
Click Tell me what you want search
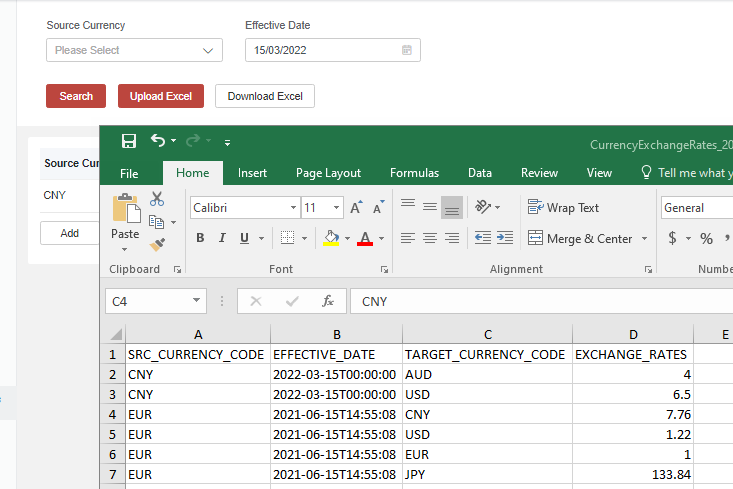point(686,173)
